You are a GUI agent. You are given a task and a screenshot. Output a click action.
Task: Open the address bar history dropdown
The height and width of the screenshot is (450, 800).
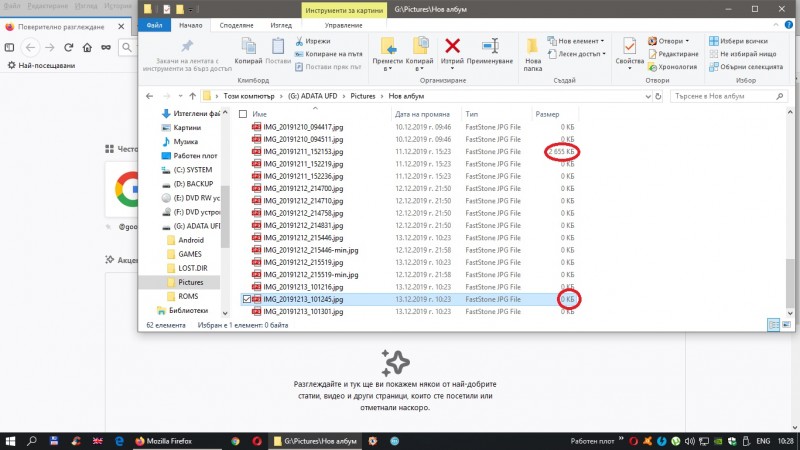[x=647, y=96]
